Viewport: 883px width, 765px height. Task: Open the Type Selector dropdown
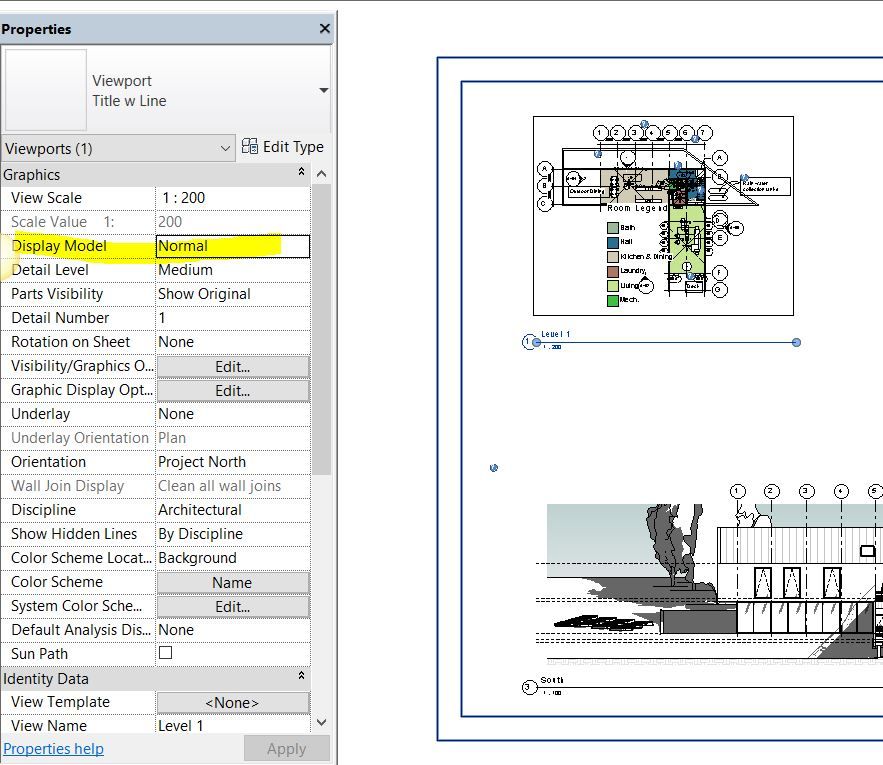tap(322, 90)
